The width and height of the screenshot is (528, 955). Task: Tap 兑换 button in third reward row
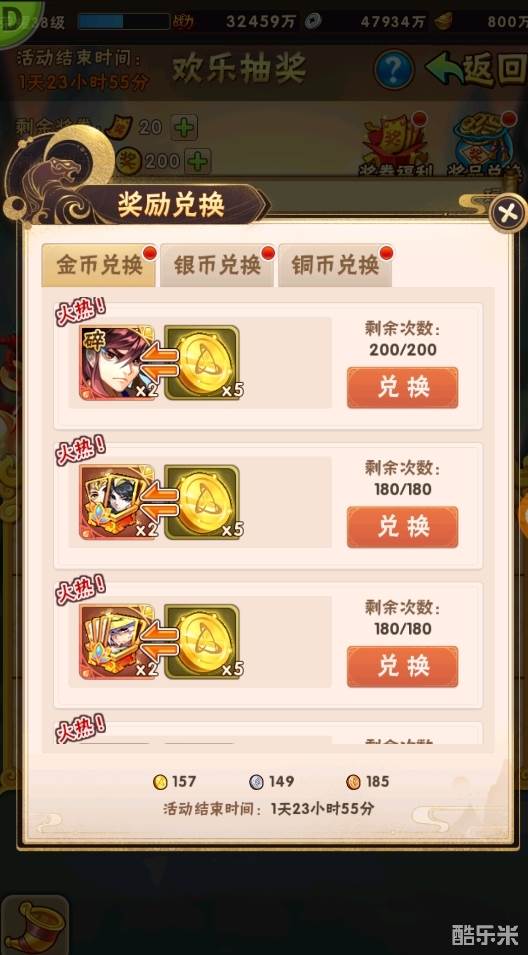point(403,666)
